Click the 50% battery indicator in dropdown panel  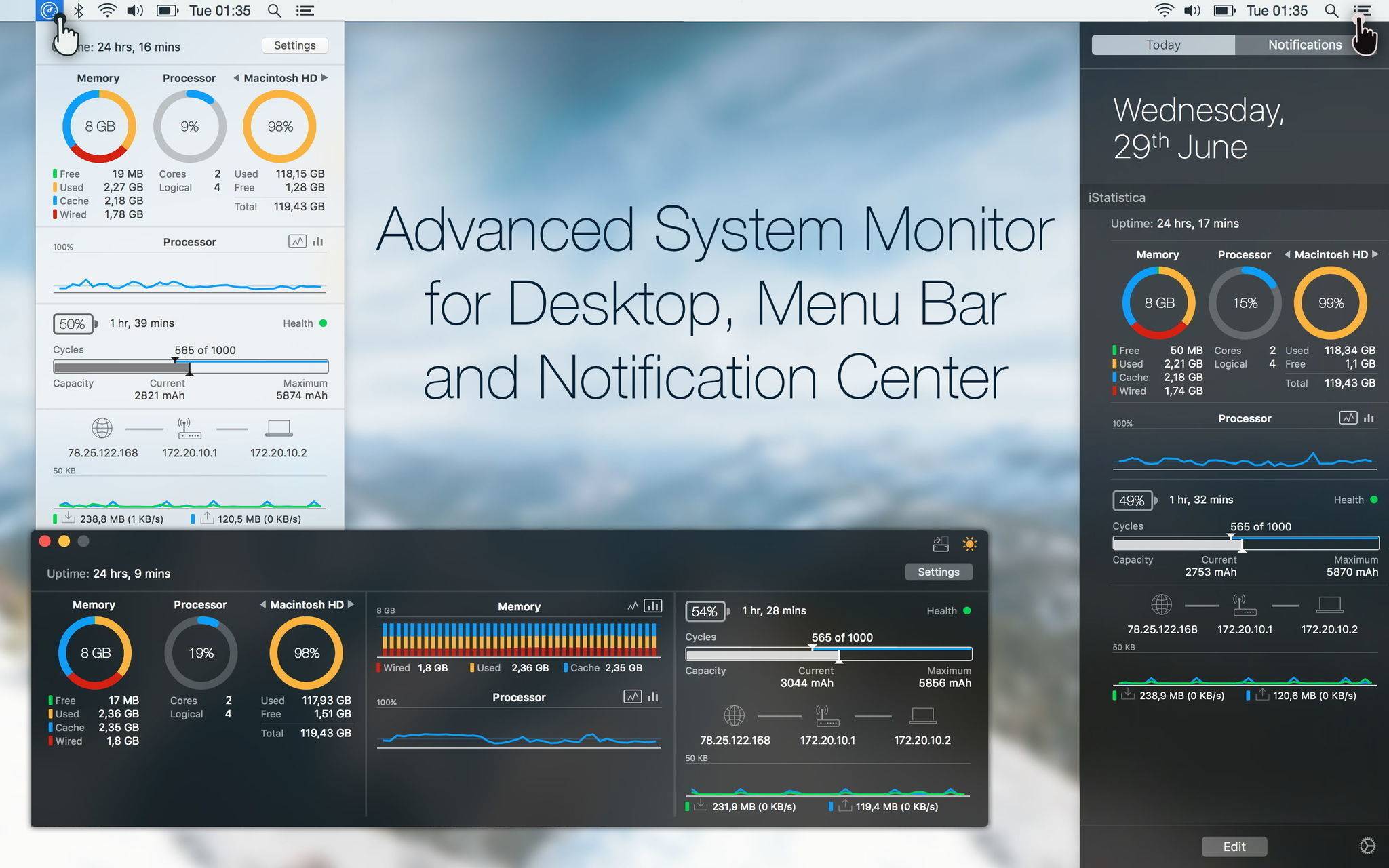click(x=75, y=323)
